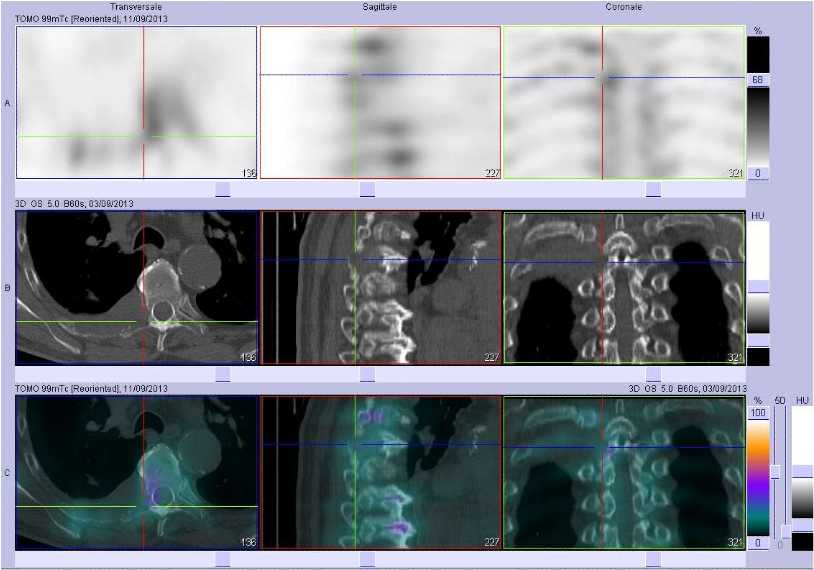Select the transverse CT image in row B

tap(137, 287)
